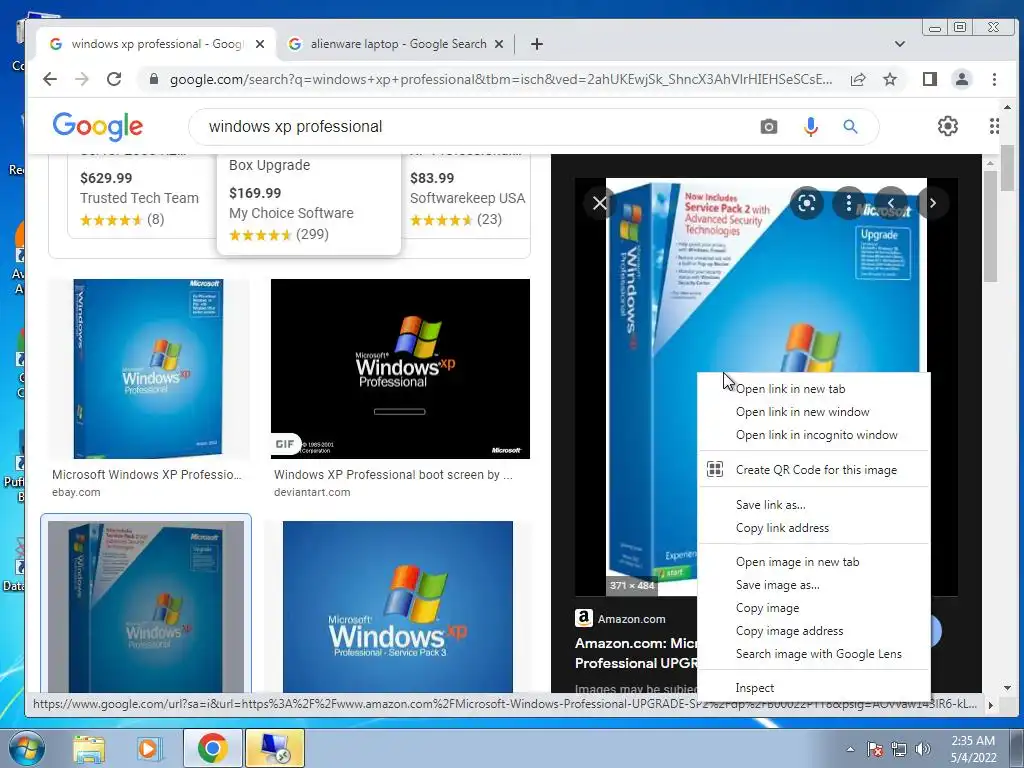Show the previous image in preview
This screenshot has height=768, width=1024.
pyautogui.click(x=891, y=203)
